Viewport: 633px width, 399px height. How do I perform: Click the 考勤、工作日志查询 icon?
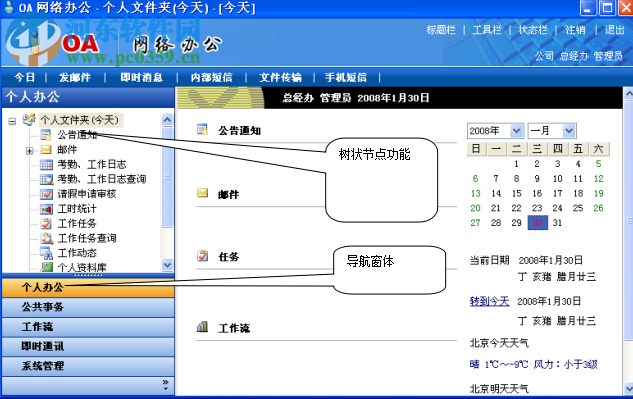tap(46, 179)
